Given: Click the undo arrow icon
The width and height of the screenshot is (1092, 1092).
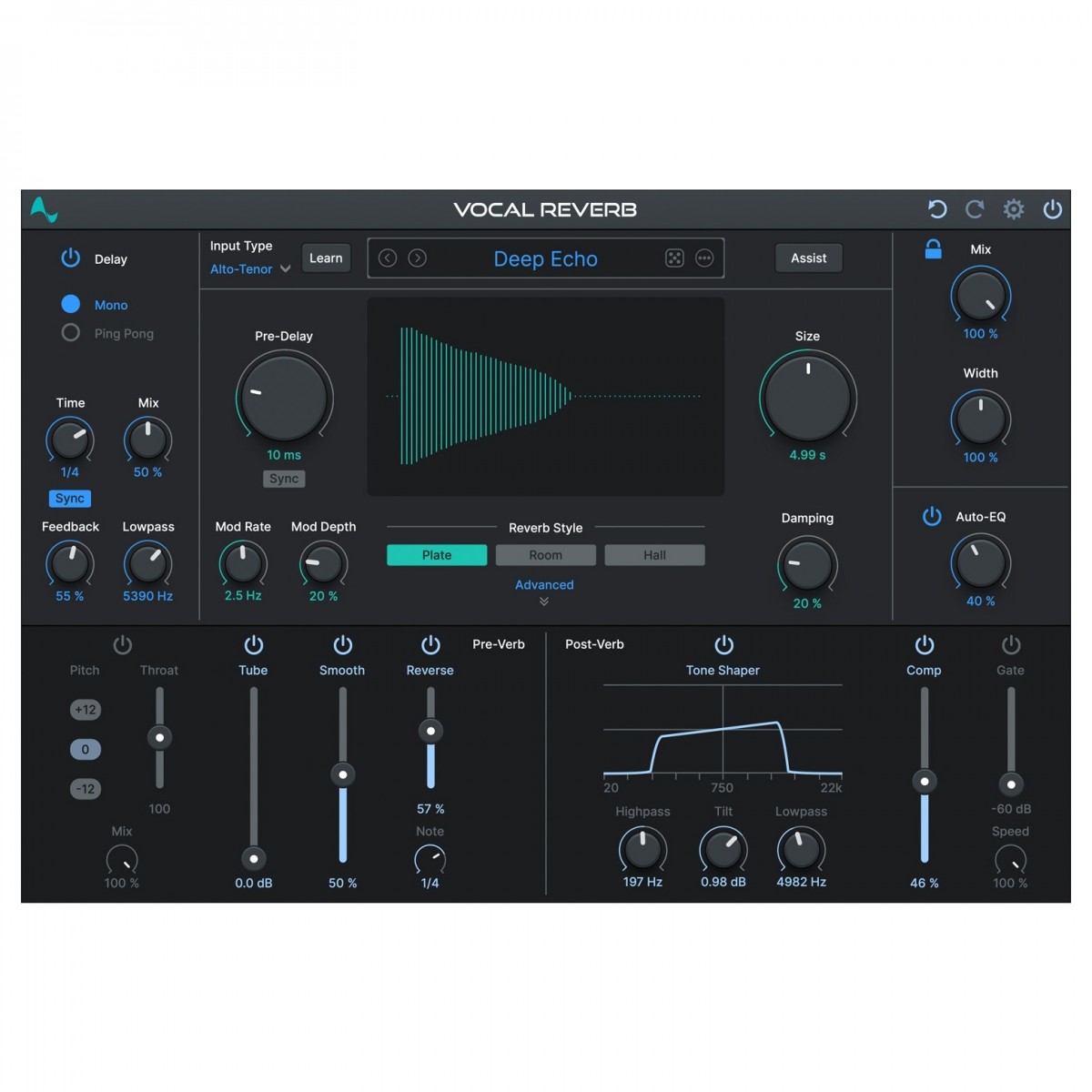Looking at the screenshot, I should pos(936,209).
